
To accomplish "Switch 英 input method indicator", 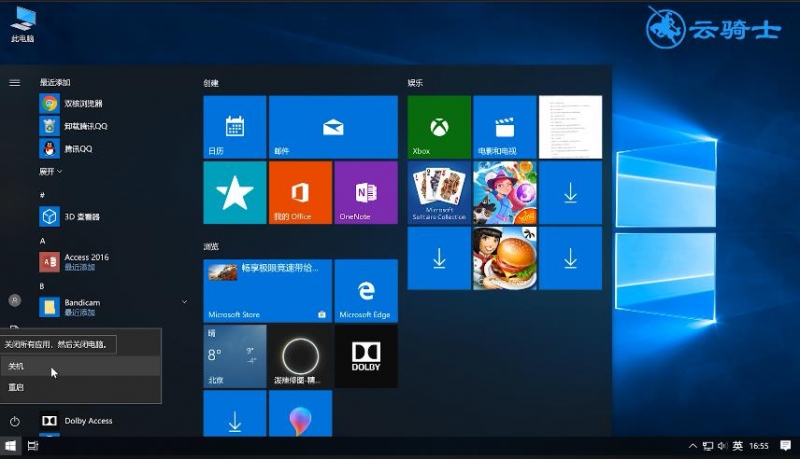I will pos(738,446).
